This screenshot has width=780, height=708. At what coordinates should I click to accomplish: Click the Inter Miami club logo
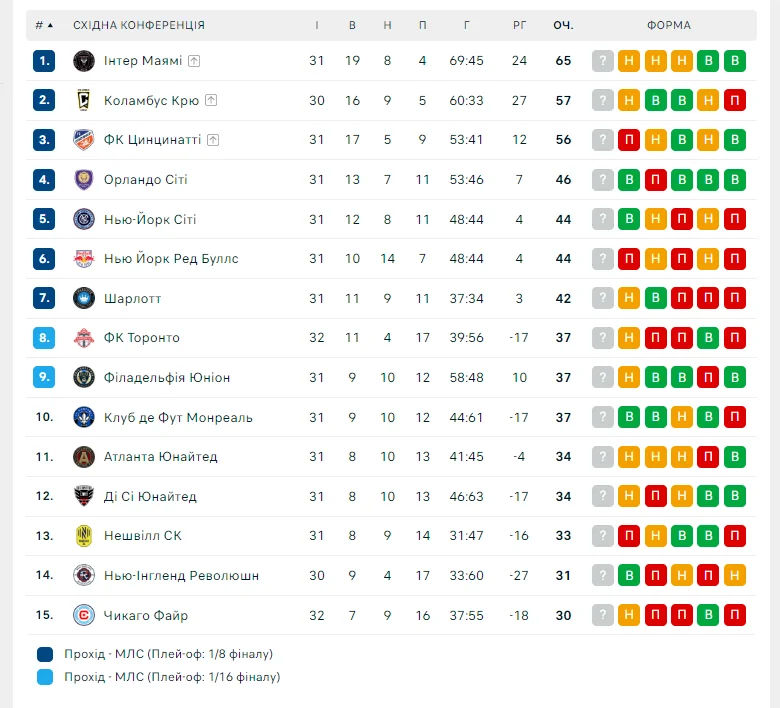[x=84, y=61]
